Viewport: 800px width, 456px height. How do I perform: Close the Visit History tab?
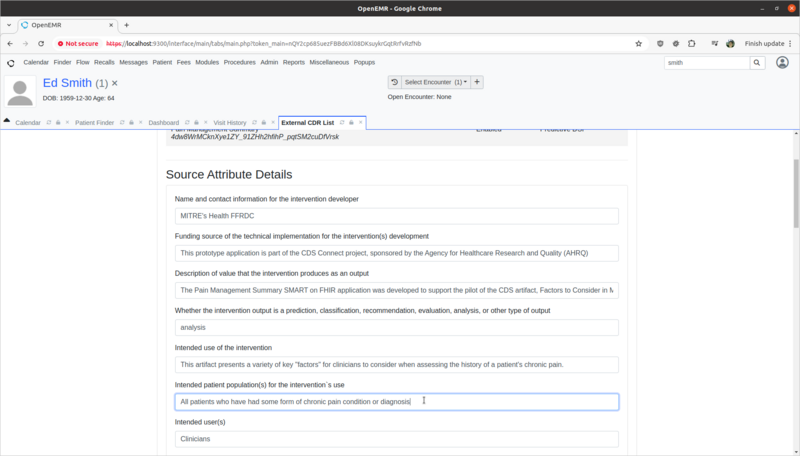273,123
